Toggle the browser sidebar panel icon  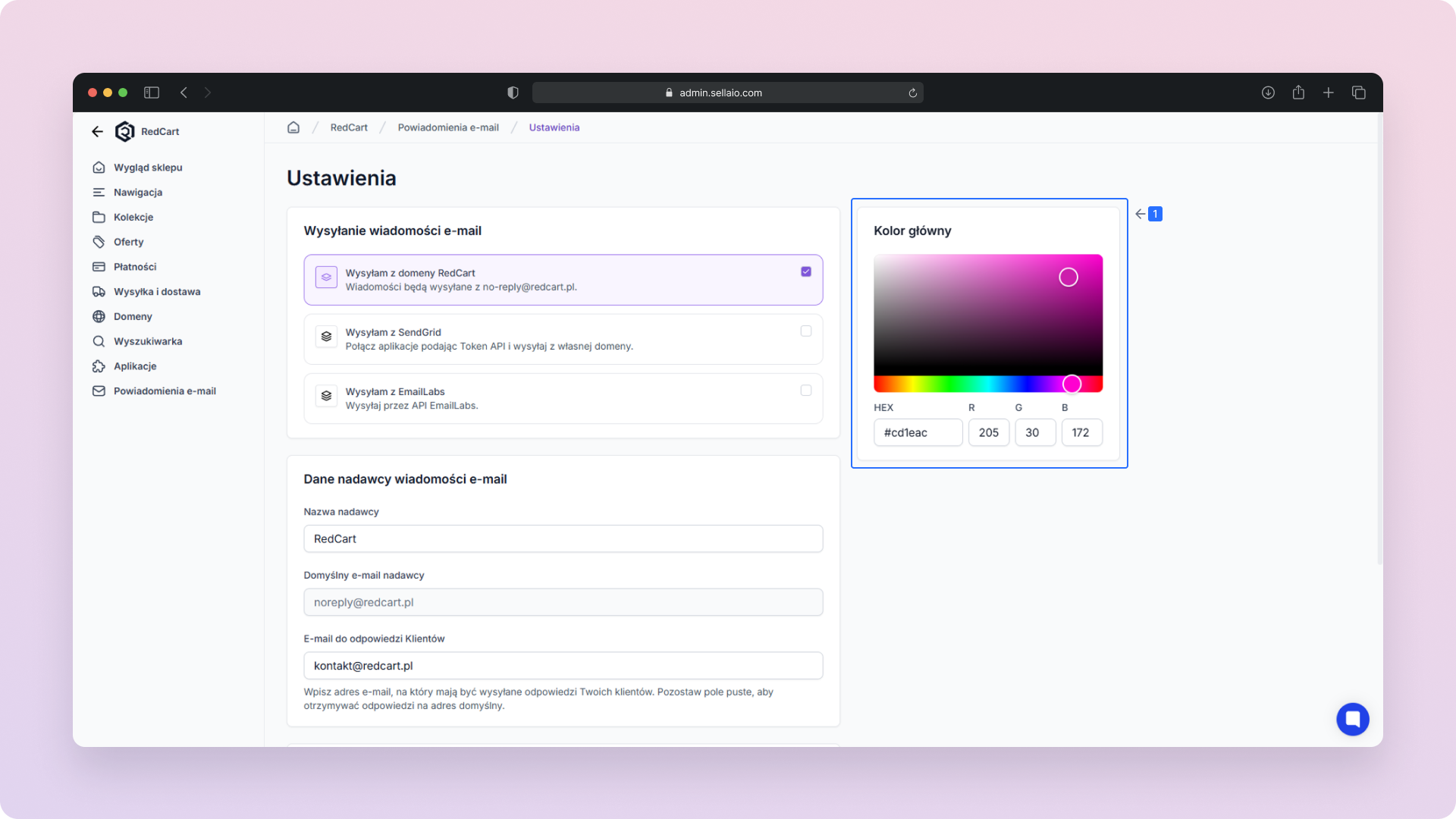[152, 93]
